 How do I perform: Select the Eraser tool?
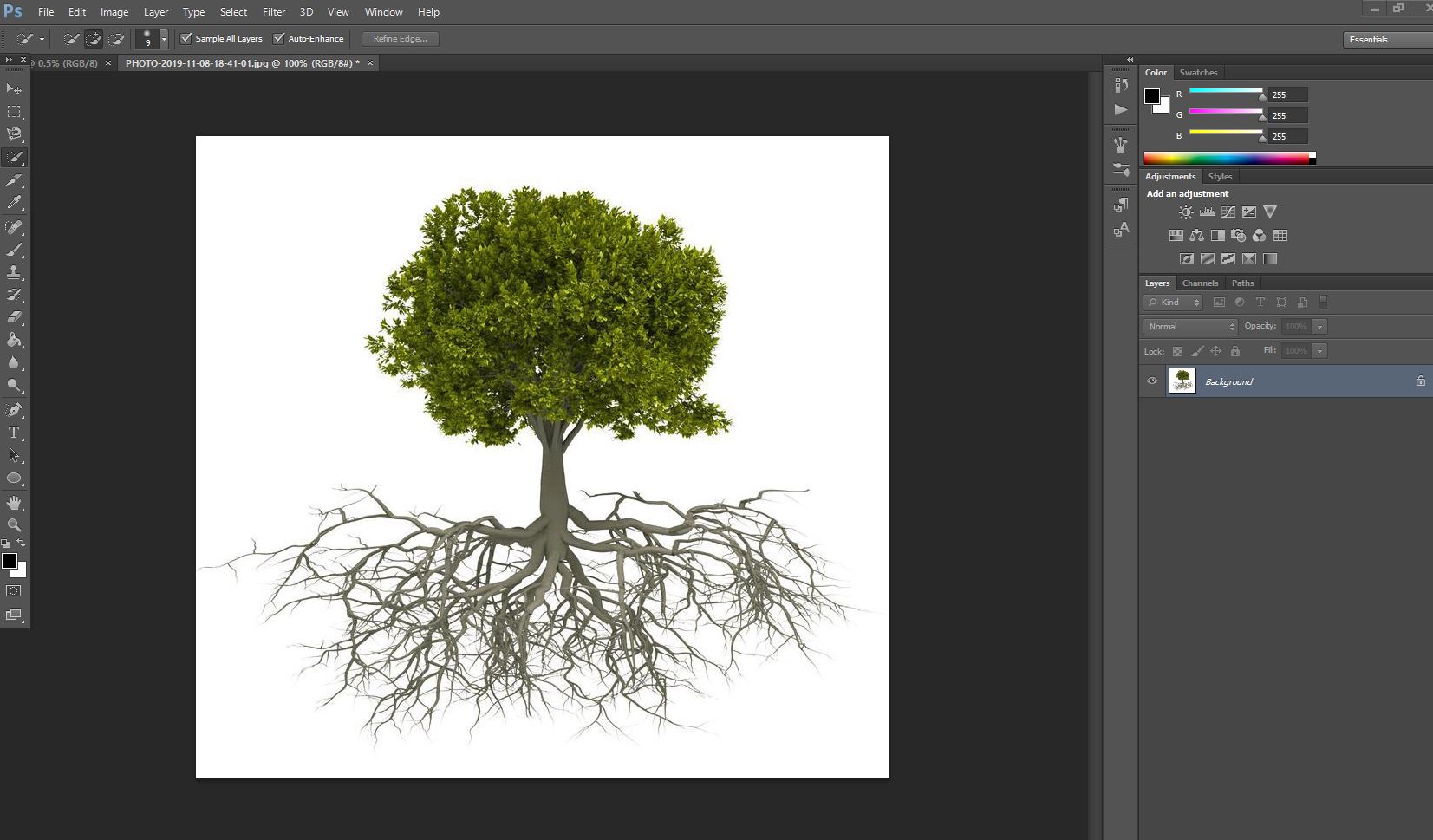point(14,316)
